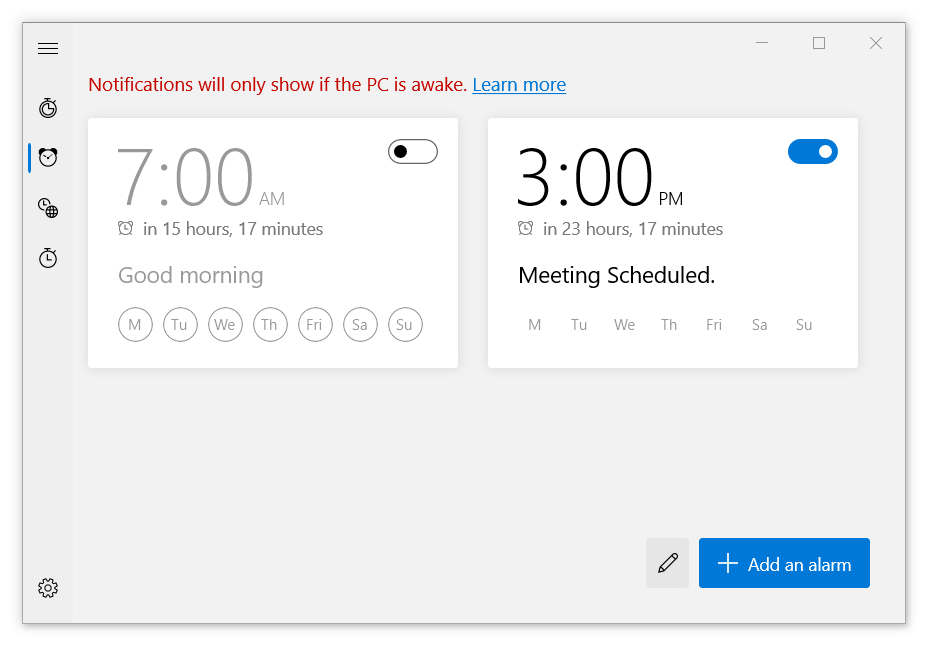Select the Alarm page icon in sidebar
Screen dimensions: 933x648
[x=48, y=157]
